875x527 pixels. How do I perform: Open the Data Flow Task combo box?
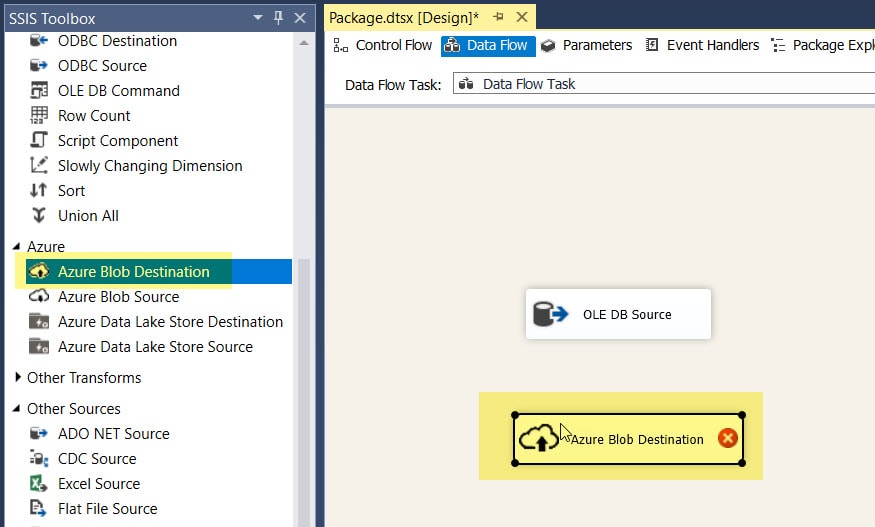pos(664,84)
